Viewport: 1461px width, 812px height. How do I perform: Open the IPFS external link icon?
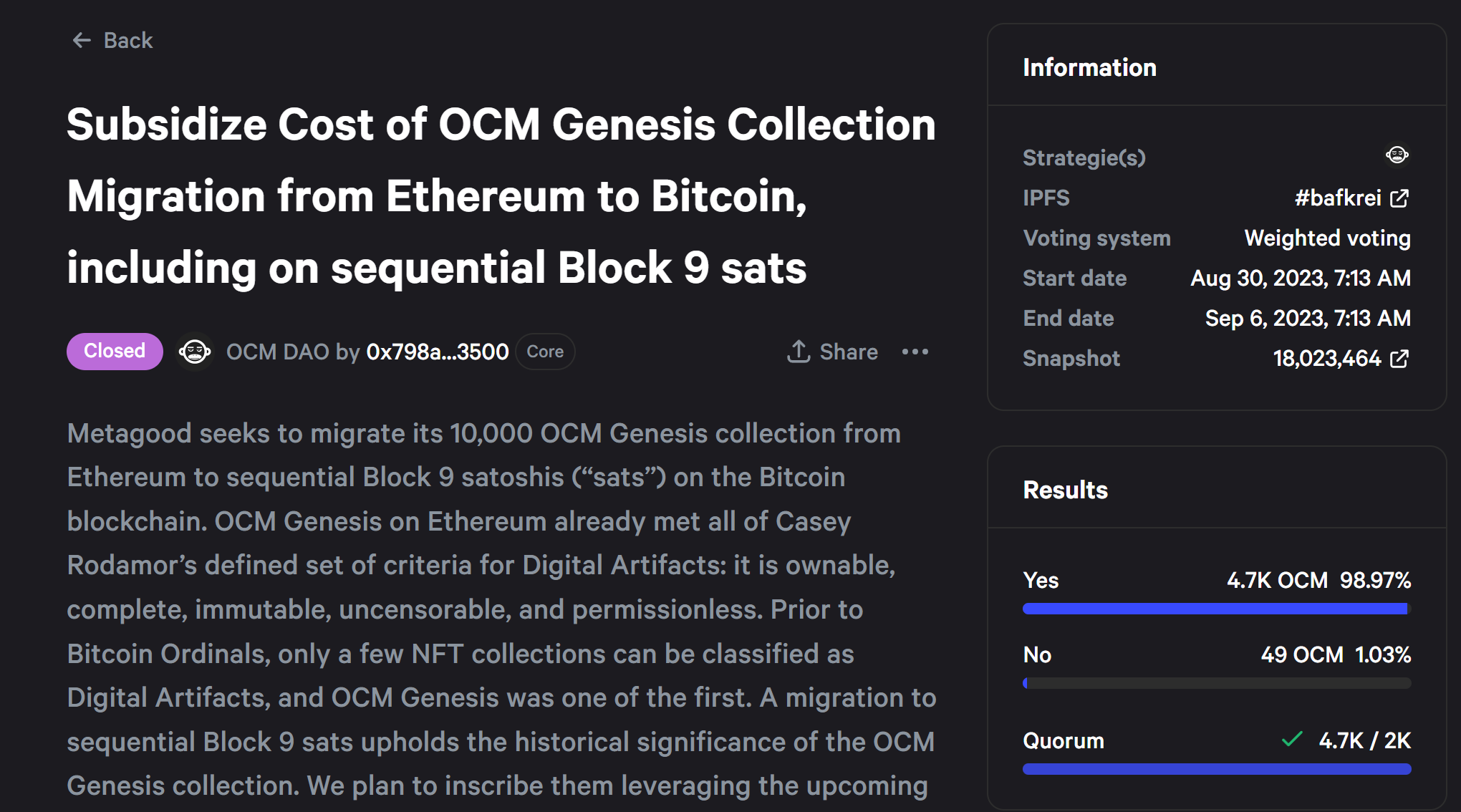tap(1399, 198)
